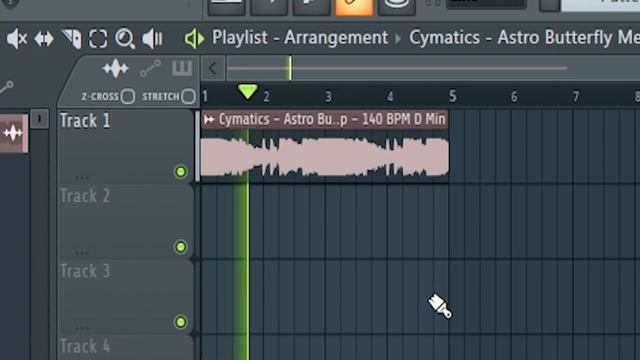Jump to bar 2 on timeline
Screen dimensions: 640x360
point(266,97)
